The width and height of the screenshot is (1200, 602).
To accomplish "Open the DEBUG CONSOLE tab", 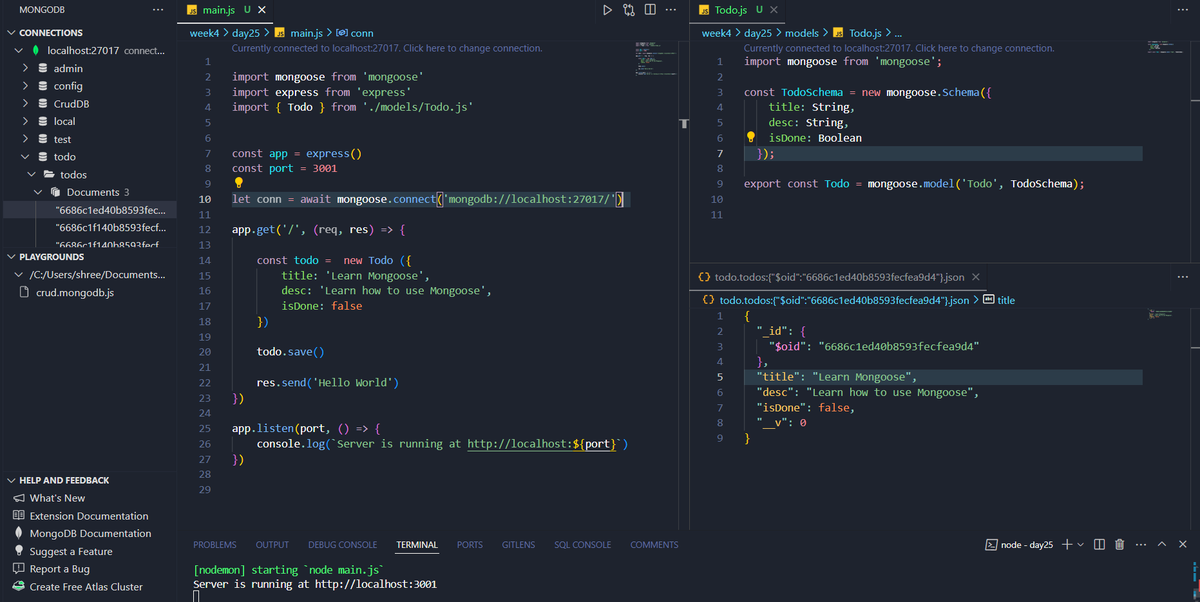I will pos(343,545).
